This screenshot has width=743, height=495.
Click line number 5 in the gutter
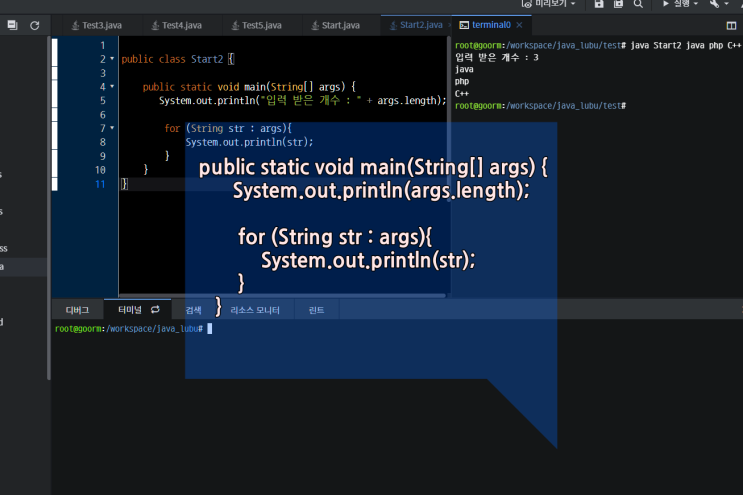pos(103,100)
